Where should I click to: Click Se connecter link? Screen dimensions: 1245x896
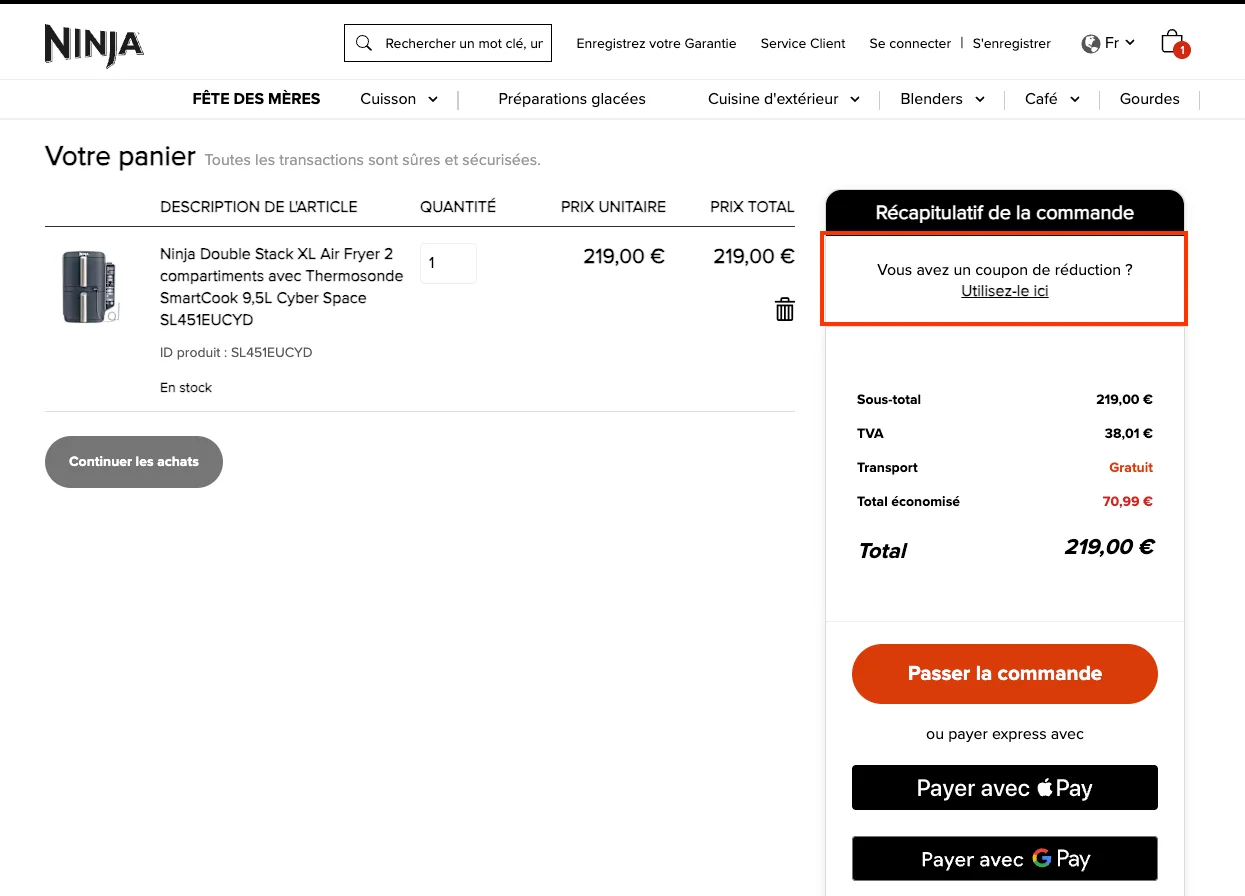(910, 43)
